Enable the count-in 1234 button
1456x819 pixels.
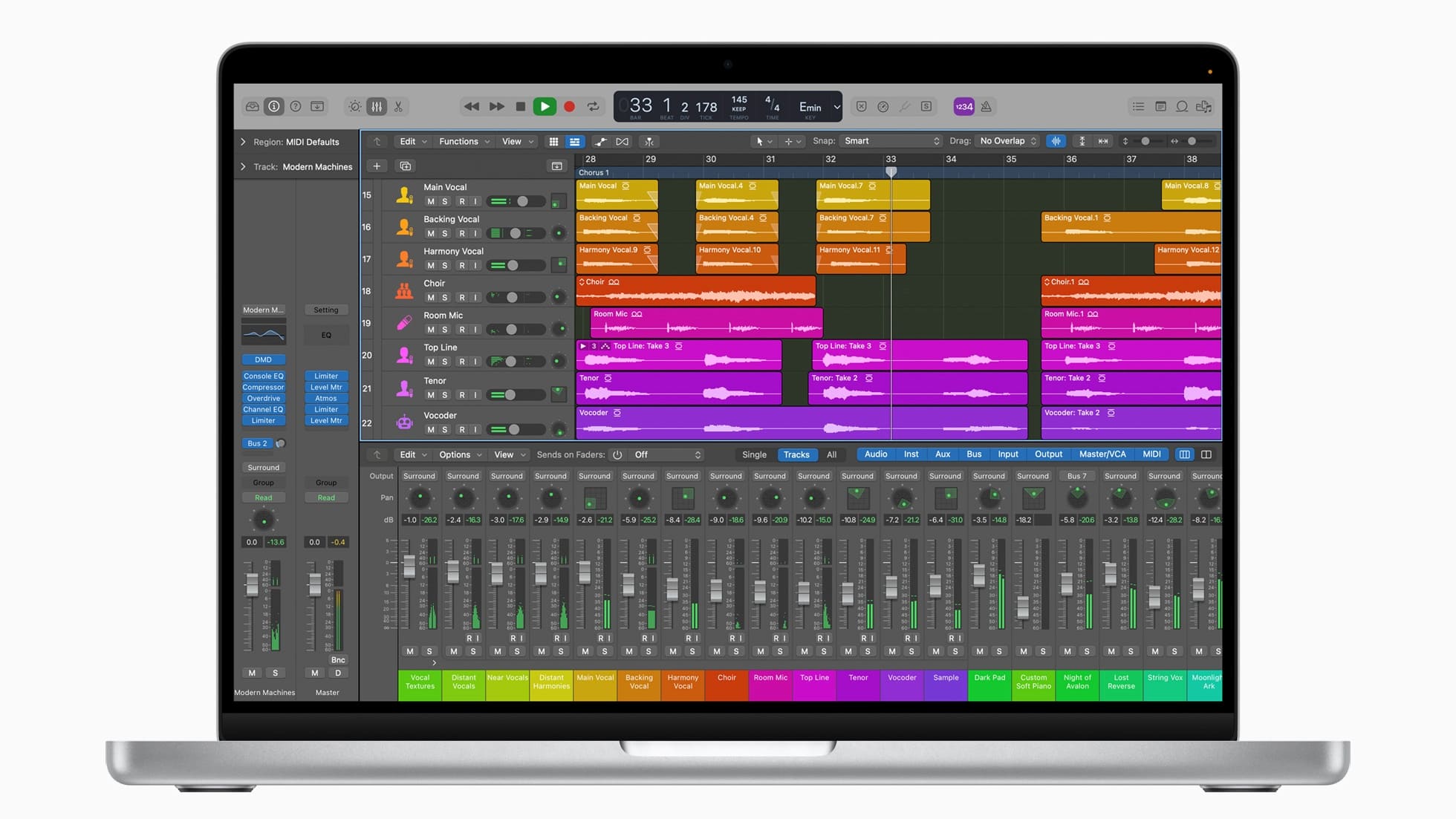pyautogui.click(x=963, y=106)
